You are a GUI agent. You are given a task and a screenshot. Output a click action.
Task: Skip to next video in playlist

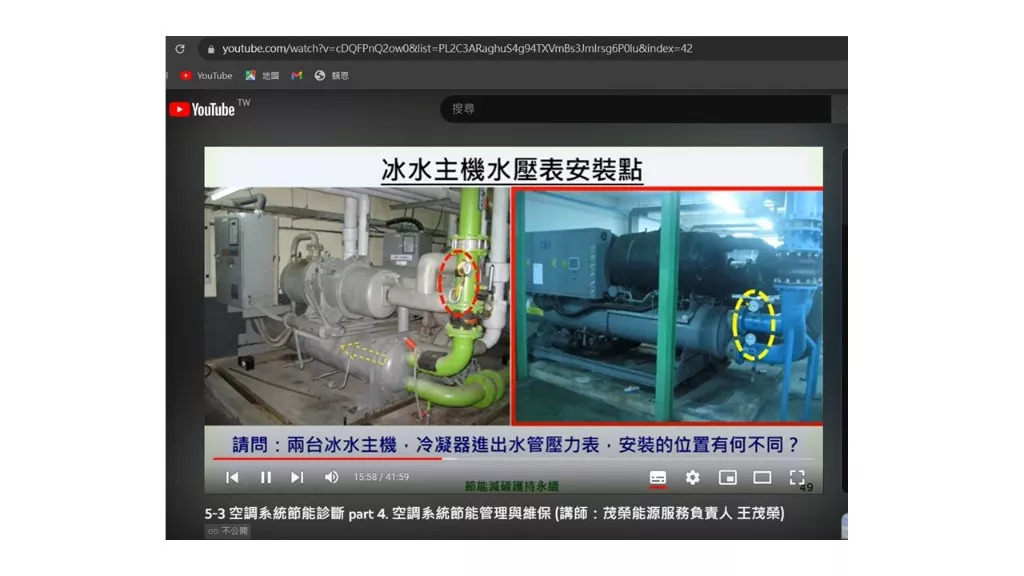pos(297,477)
